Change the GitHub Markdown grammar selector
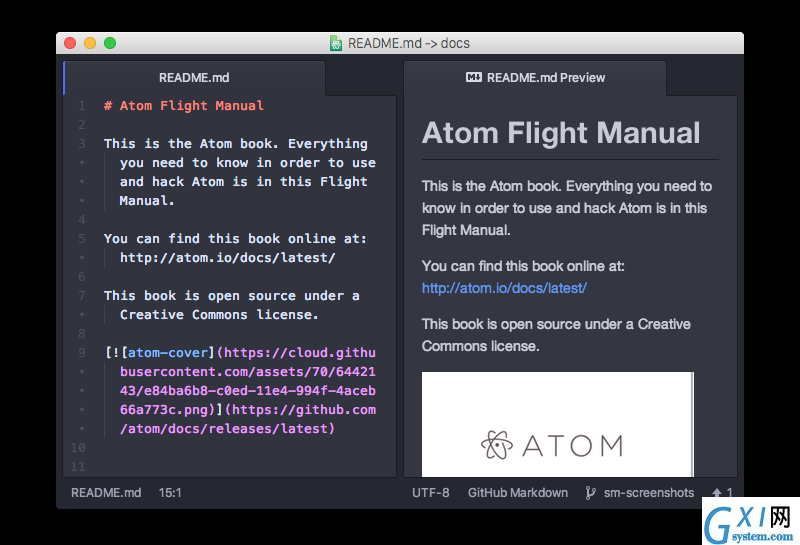800x545 pixels. tap(517, 493)
